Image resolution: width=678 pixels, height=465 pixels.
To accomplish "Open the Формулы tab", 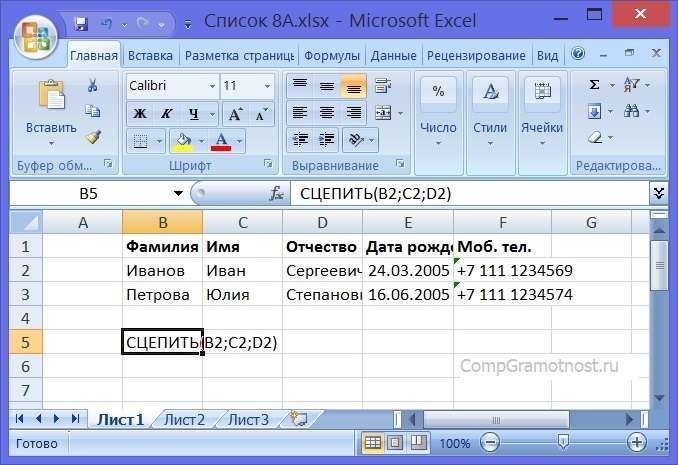I will [x=332, y=56].
